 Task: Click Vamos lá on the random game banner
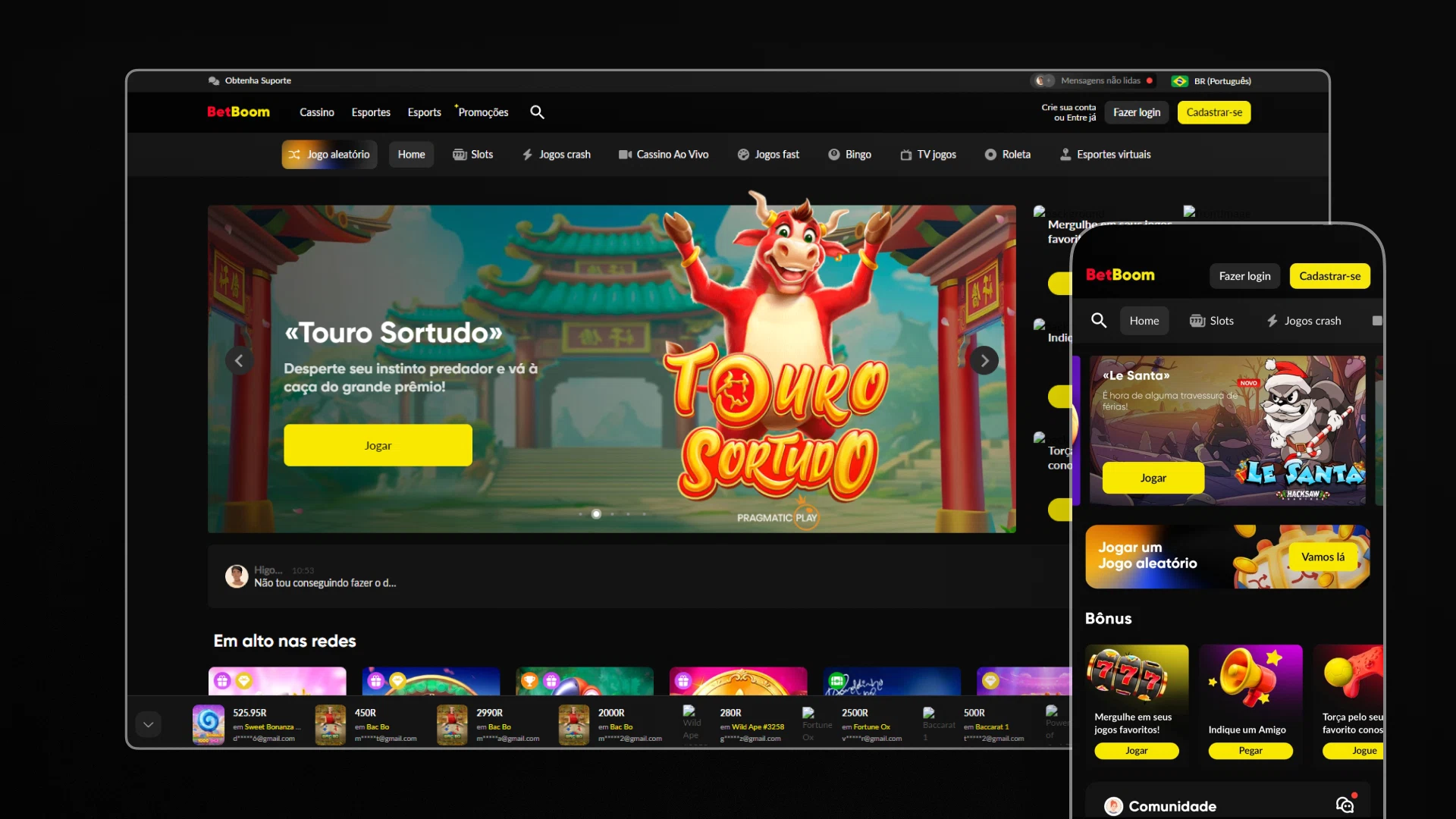pyautogui.click(x=1323, y=557)
